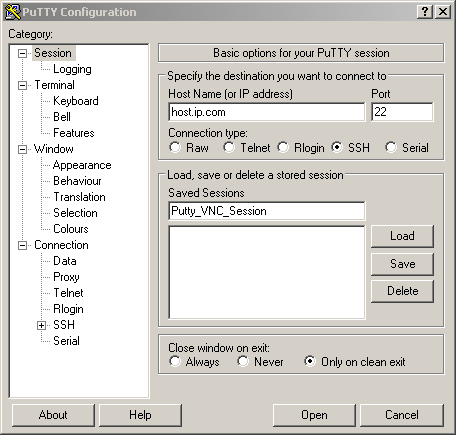Click the Load session button
Screen dimensions: 456x435
[x=402, y=236]
